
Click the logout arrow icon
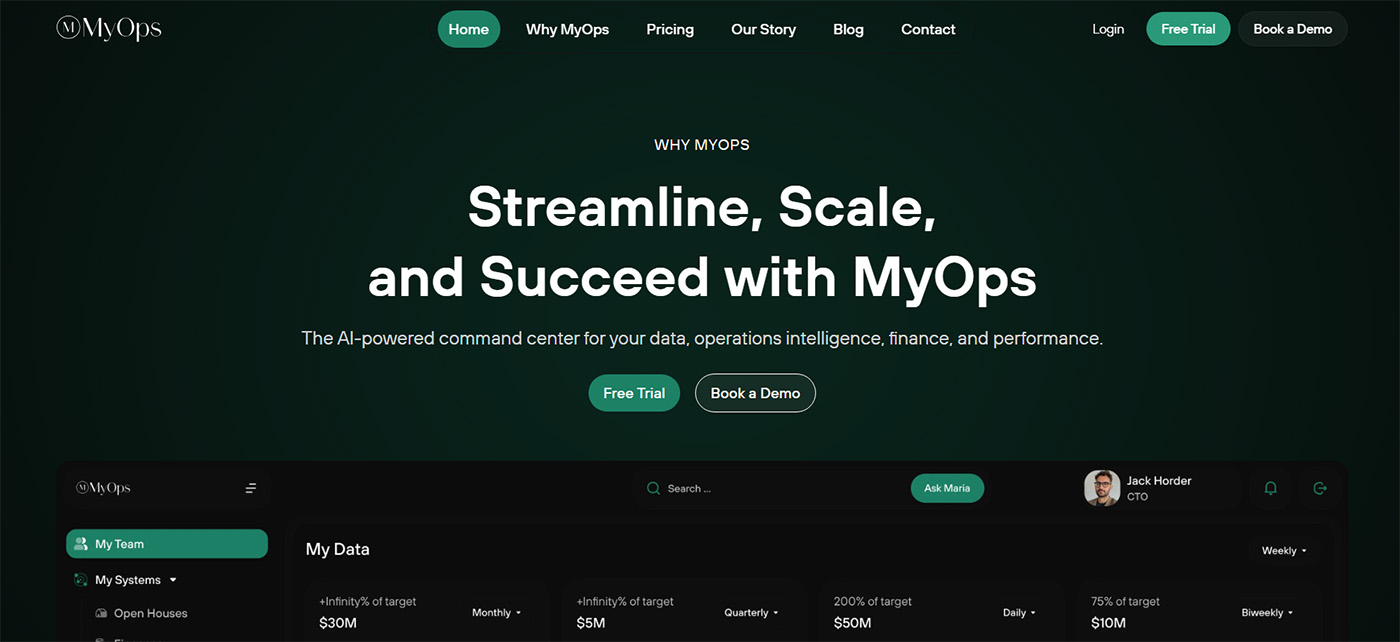[x=1320, y=488]
